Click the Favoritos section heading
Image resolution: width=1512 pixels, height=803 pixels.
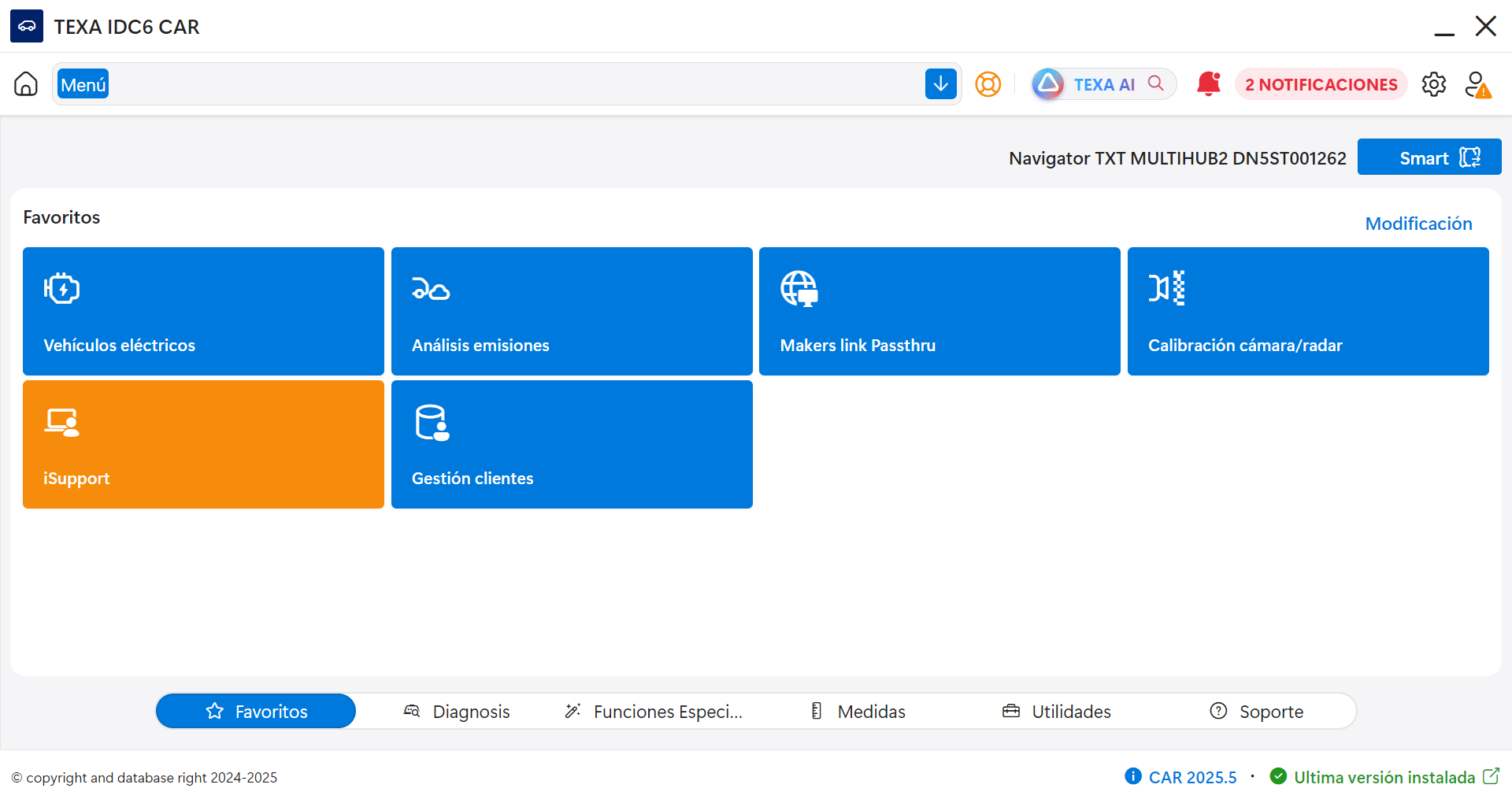(x=61, y=217)
